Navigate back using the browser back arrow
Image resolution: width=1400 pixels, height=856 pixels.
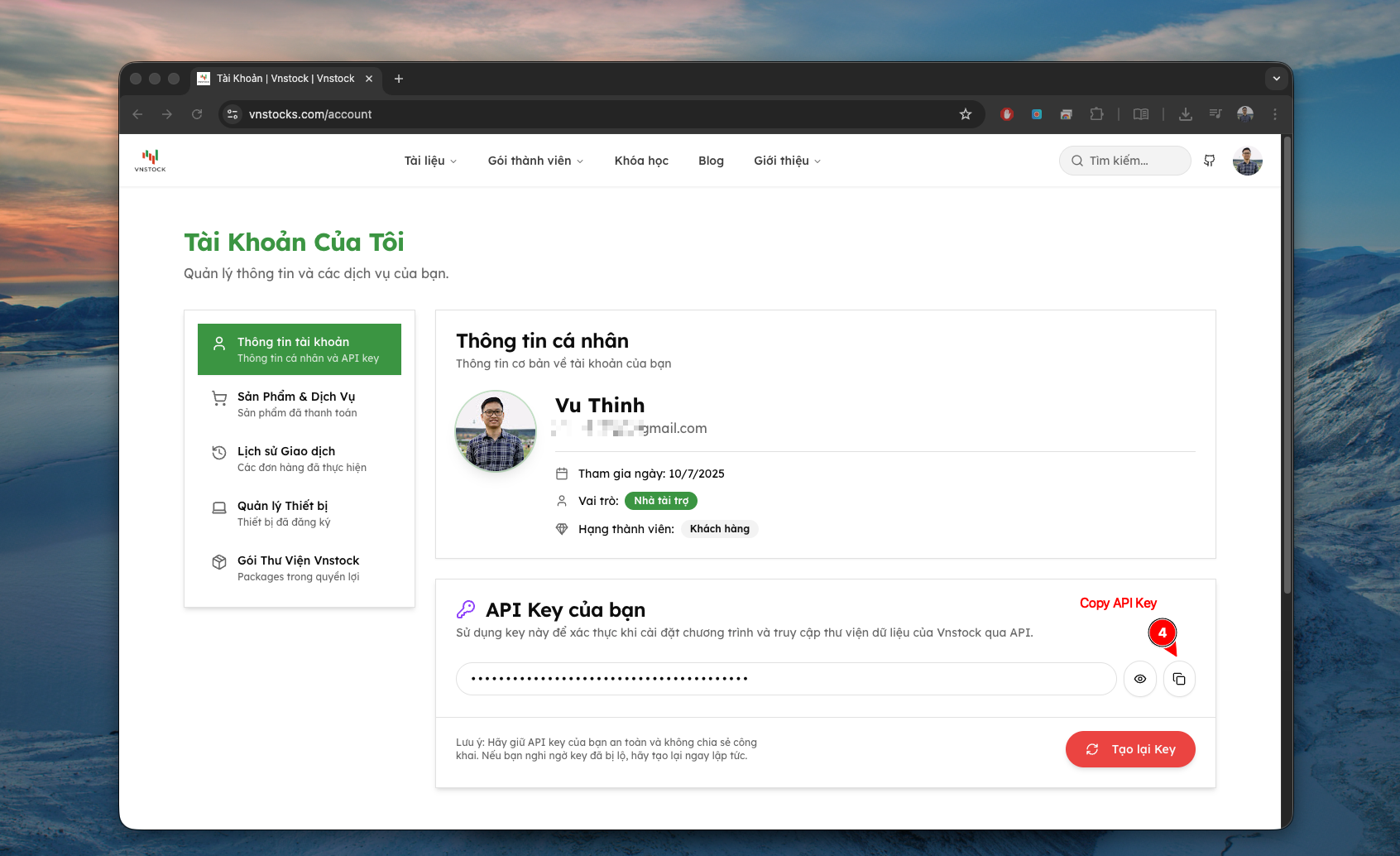click(x=137, y=114)
